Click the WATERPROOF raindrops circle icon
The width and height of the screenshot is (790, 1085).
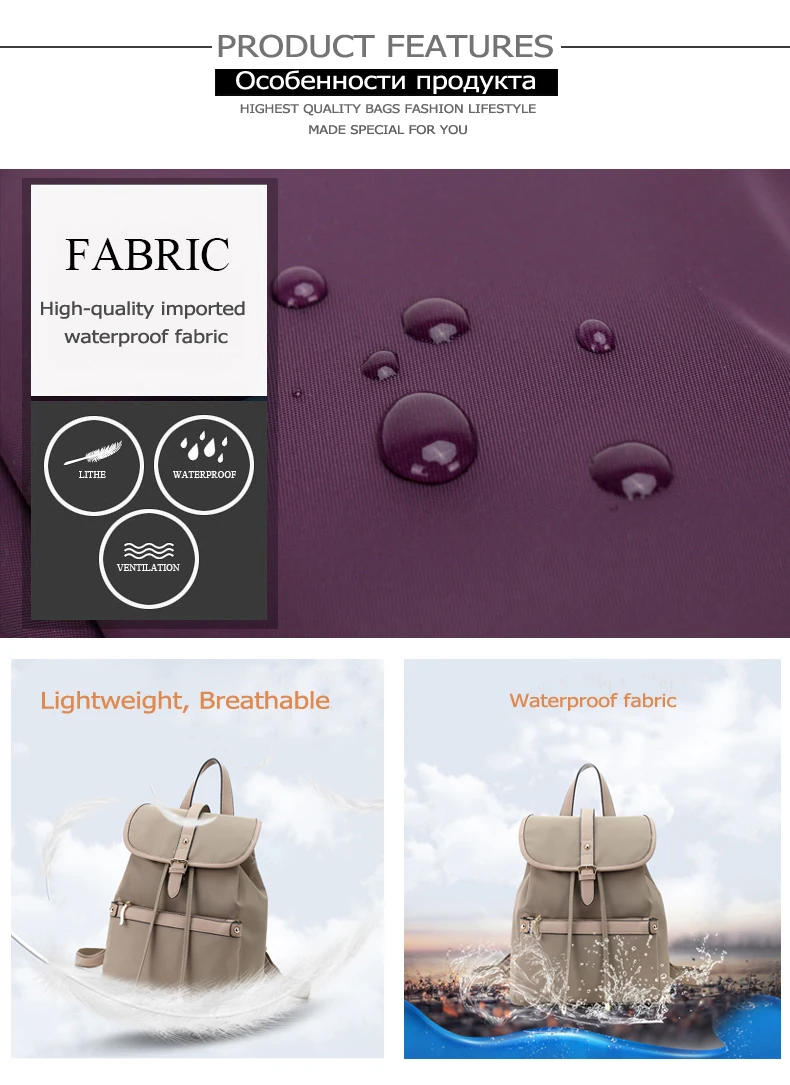click(204, 465)
